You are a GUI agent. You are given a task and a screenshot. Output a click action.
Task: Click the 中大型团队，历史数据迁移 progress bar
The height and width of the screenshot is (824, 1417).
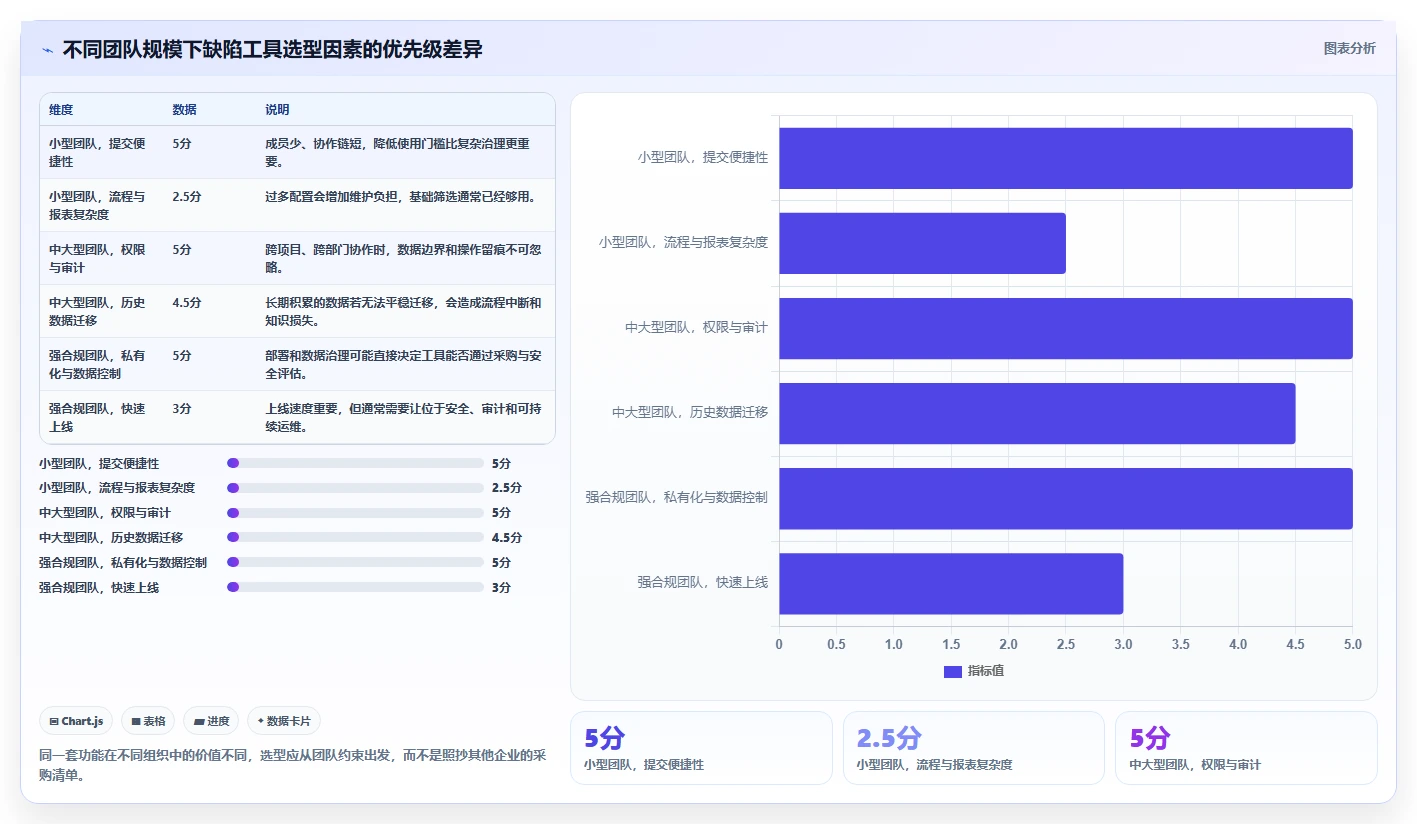coord(355,538)
